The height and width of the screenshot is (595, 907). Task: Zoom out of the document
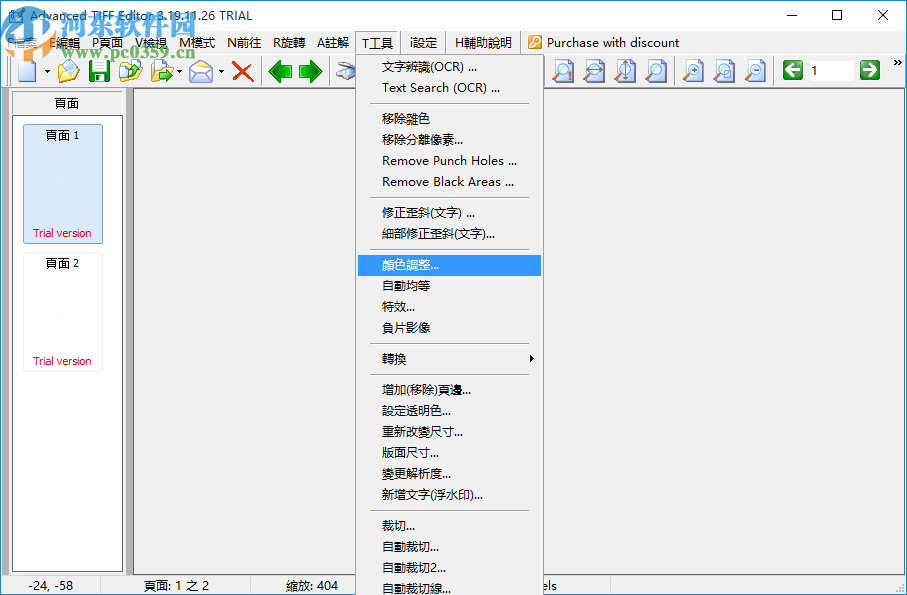(x=754, y=71)
